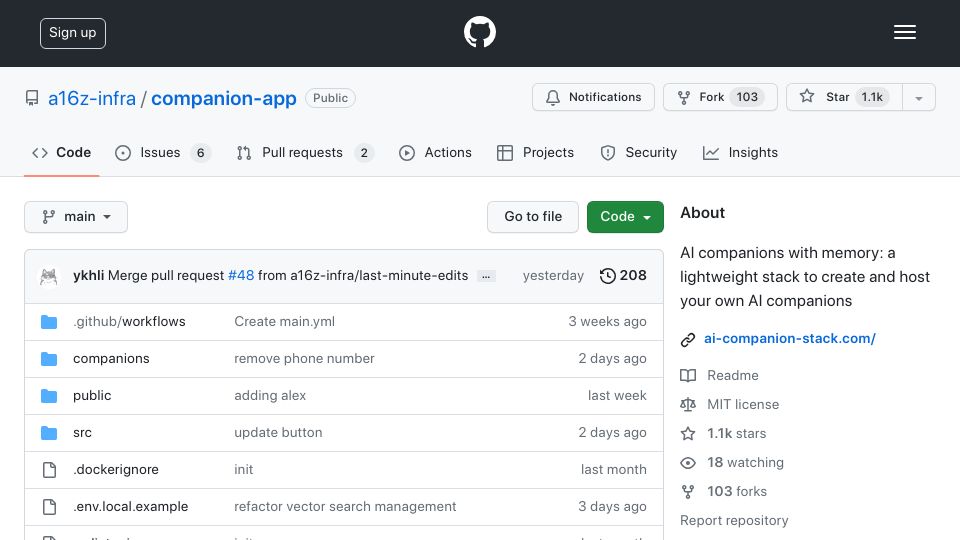The width and height of the screenshot is (960, 540).
Task: Open the MIT license link
Action: (743, 405)
